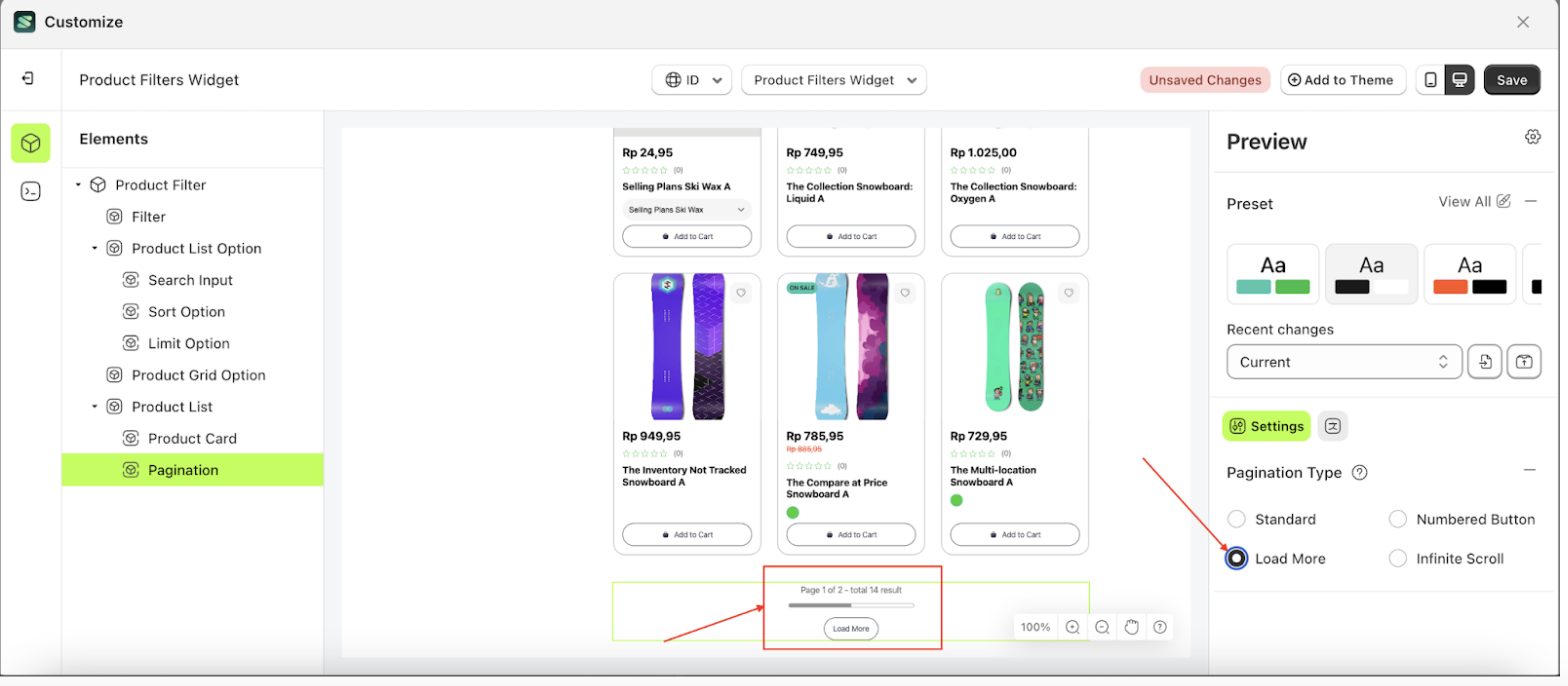Image resolution: width=1568 pixels, height=686 pixels.
Task: Click the zoom in magnifier icon
Action: [x=1072, y=627]
